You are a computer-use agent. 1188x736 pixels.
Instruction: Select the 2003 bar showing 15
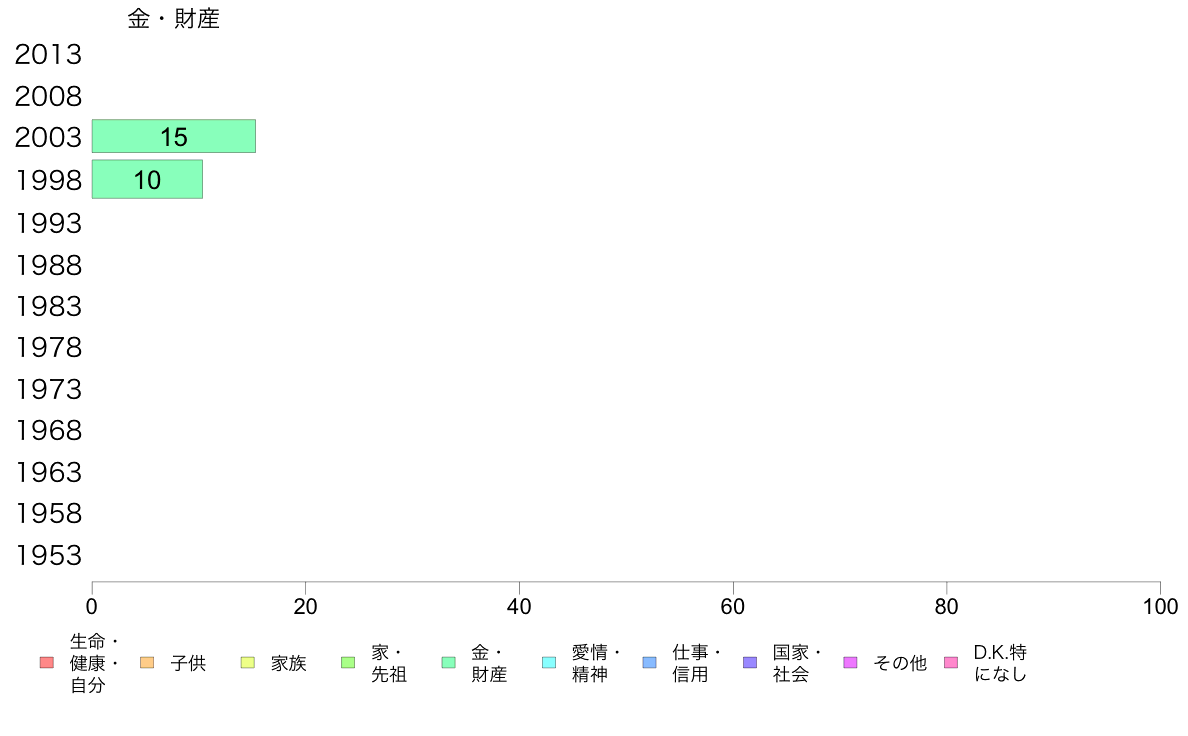click(x=174, y=136)
